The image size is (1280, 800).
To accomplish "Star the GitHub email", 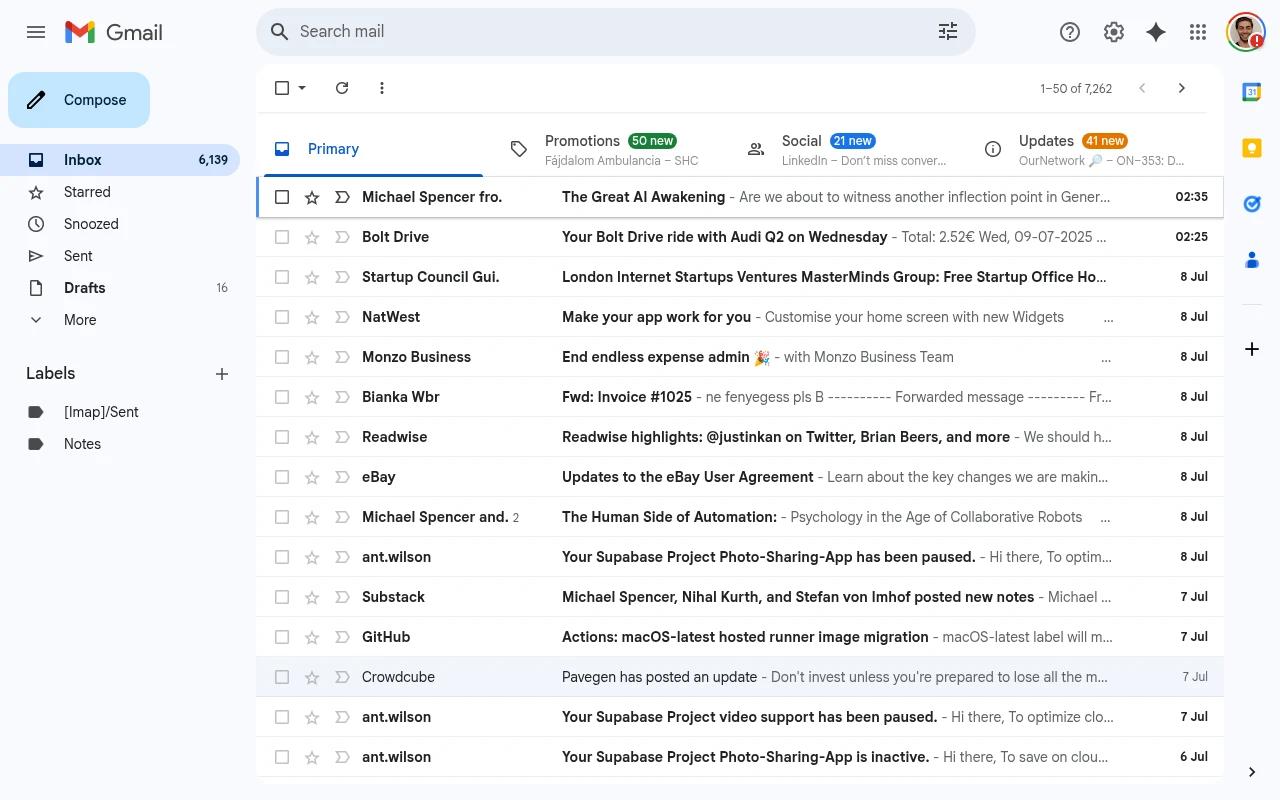I will 312,637.
